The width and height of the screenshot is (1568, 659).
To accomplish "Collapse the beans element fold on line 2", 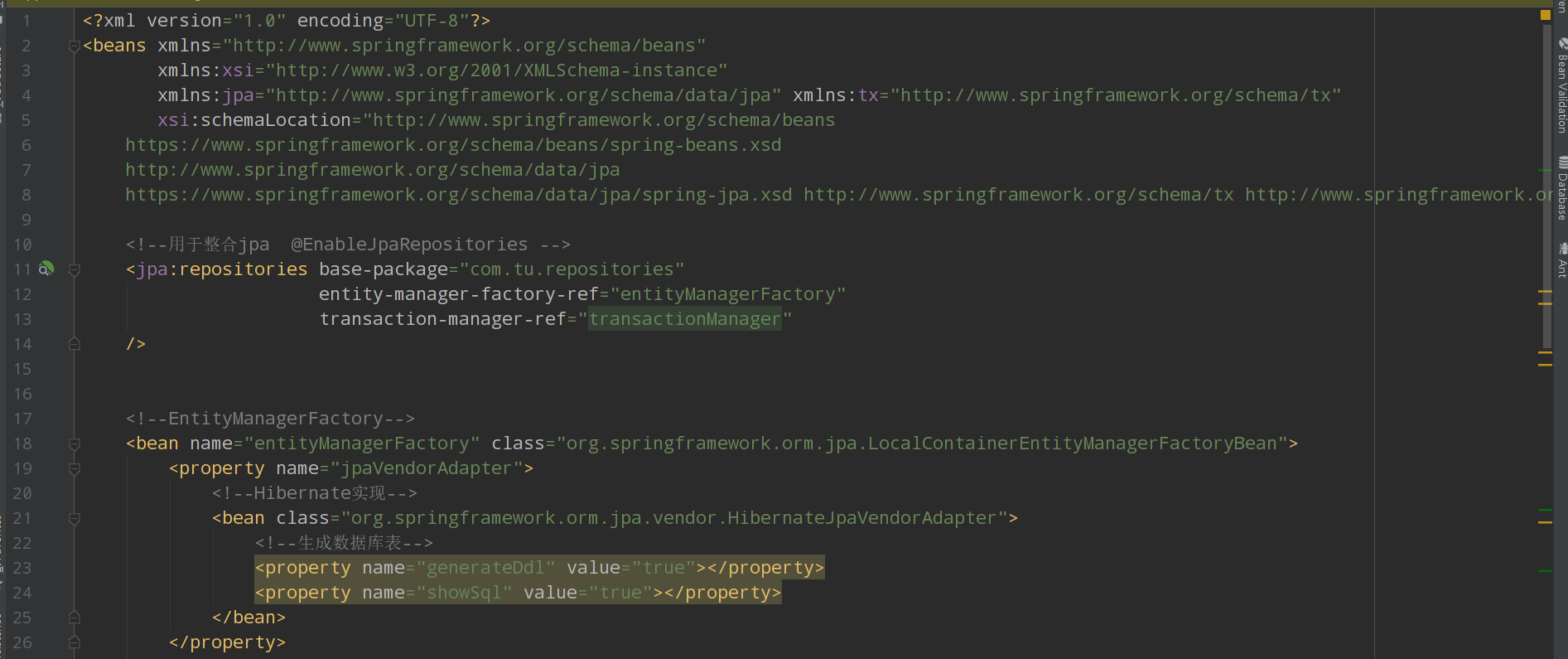I will [74, 46].
